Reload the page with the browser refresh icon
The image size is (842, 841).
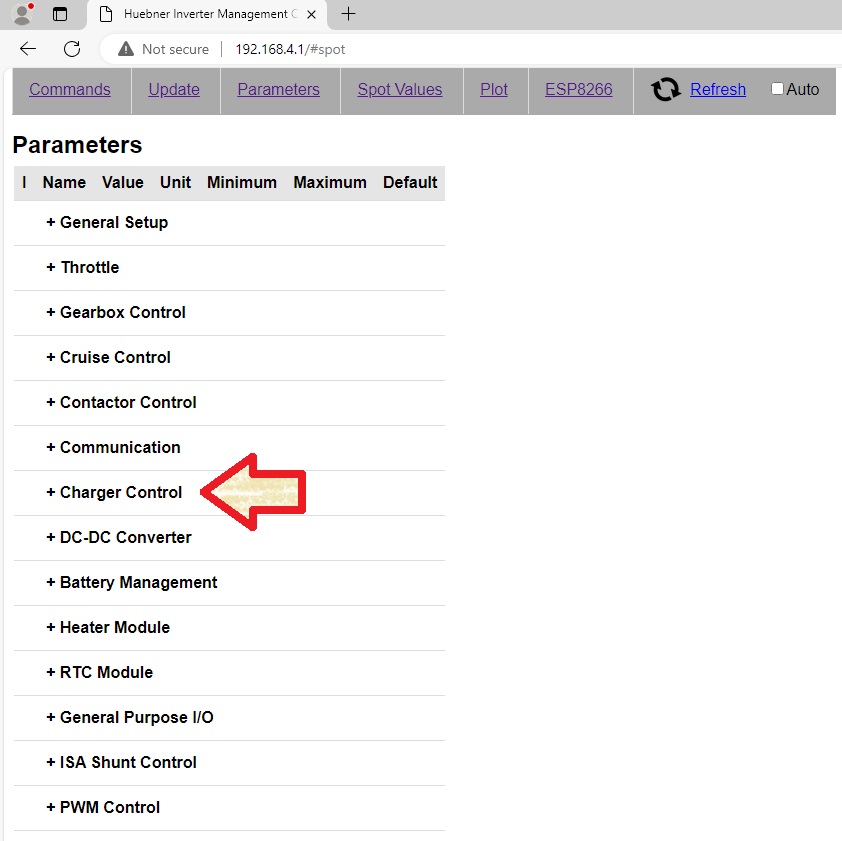[x=72, y=49]
